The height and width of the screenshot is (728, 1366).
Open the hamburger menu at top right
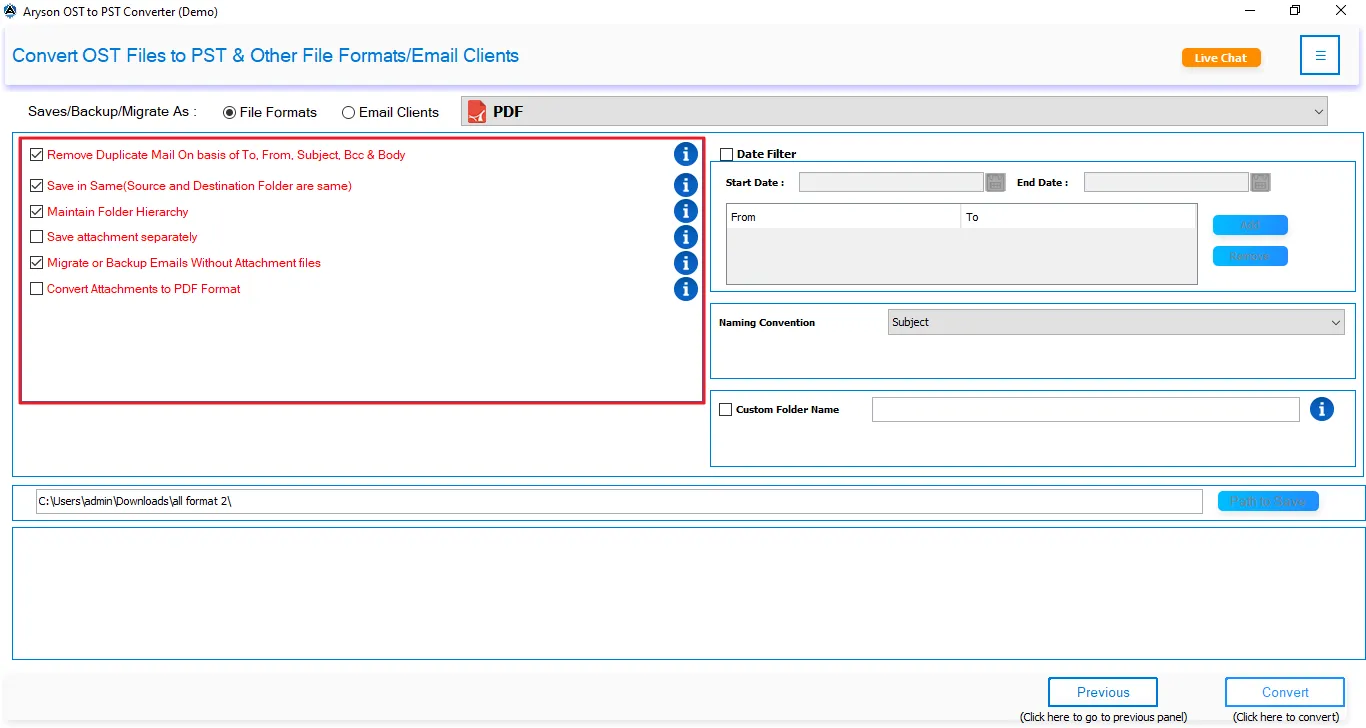click(x=1319, y=55)
